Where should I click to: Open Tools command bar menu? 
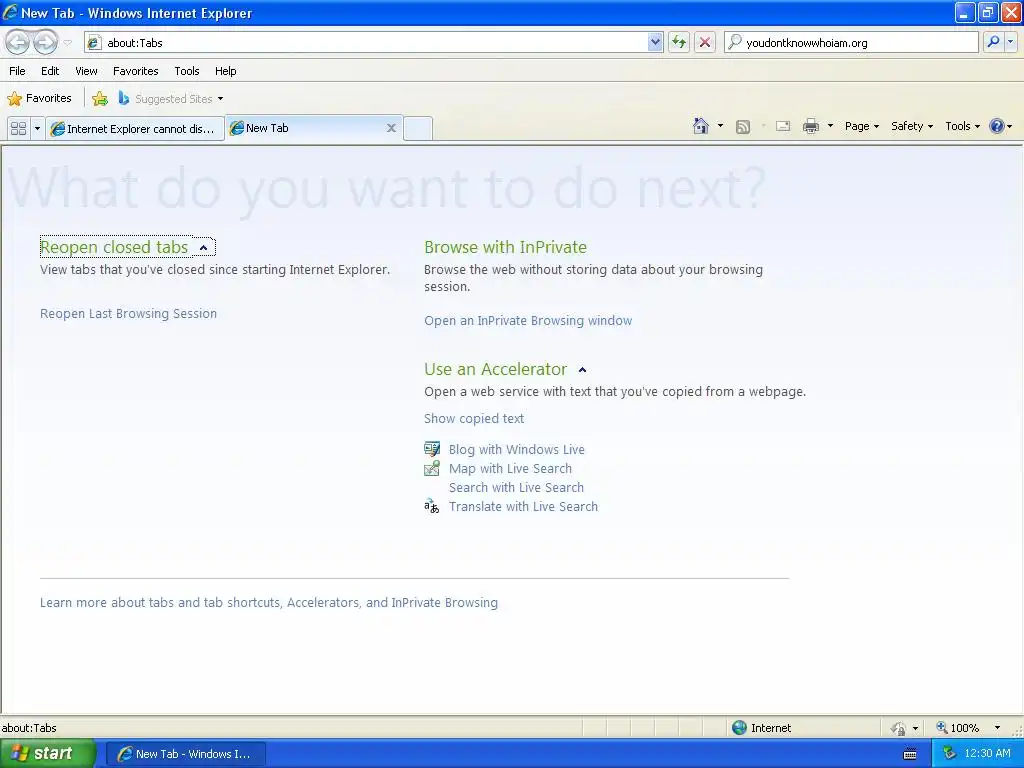pyautogui.click(x=962, y=127)
